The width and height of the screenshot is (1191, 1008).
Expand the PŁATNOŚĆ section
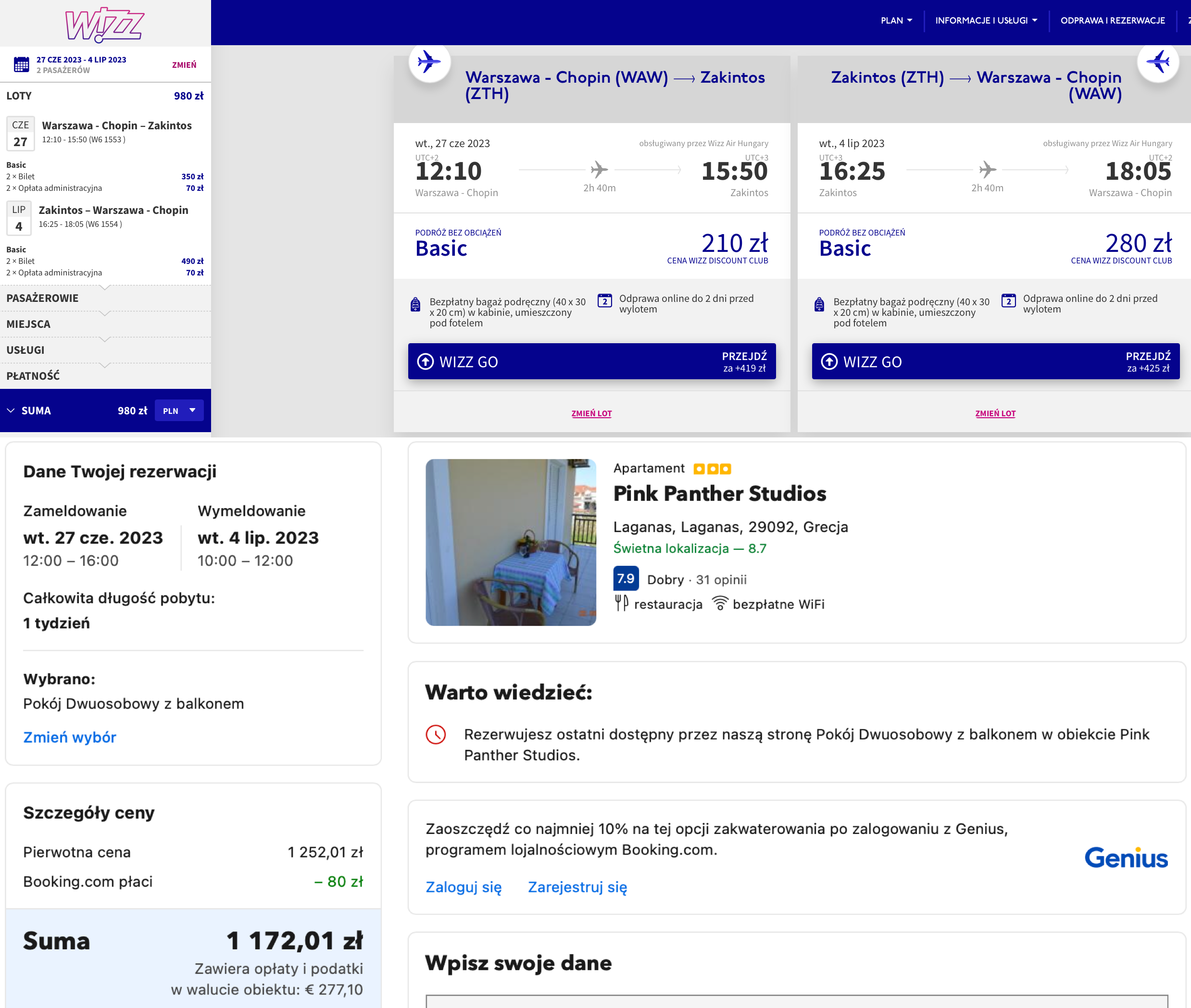(x=105, y=376)
